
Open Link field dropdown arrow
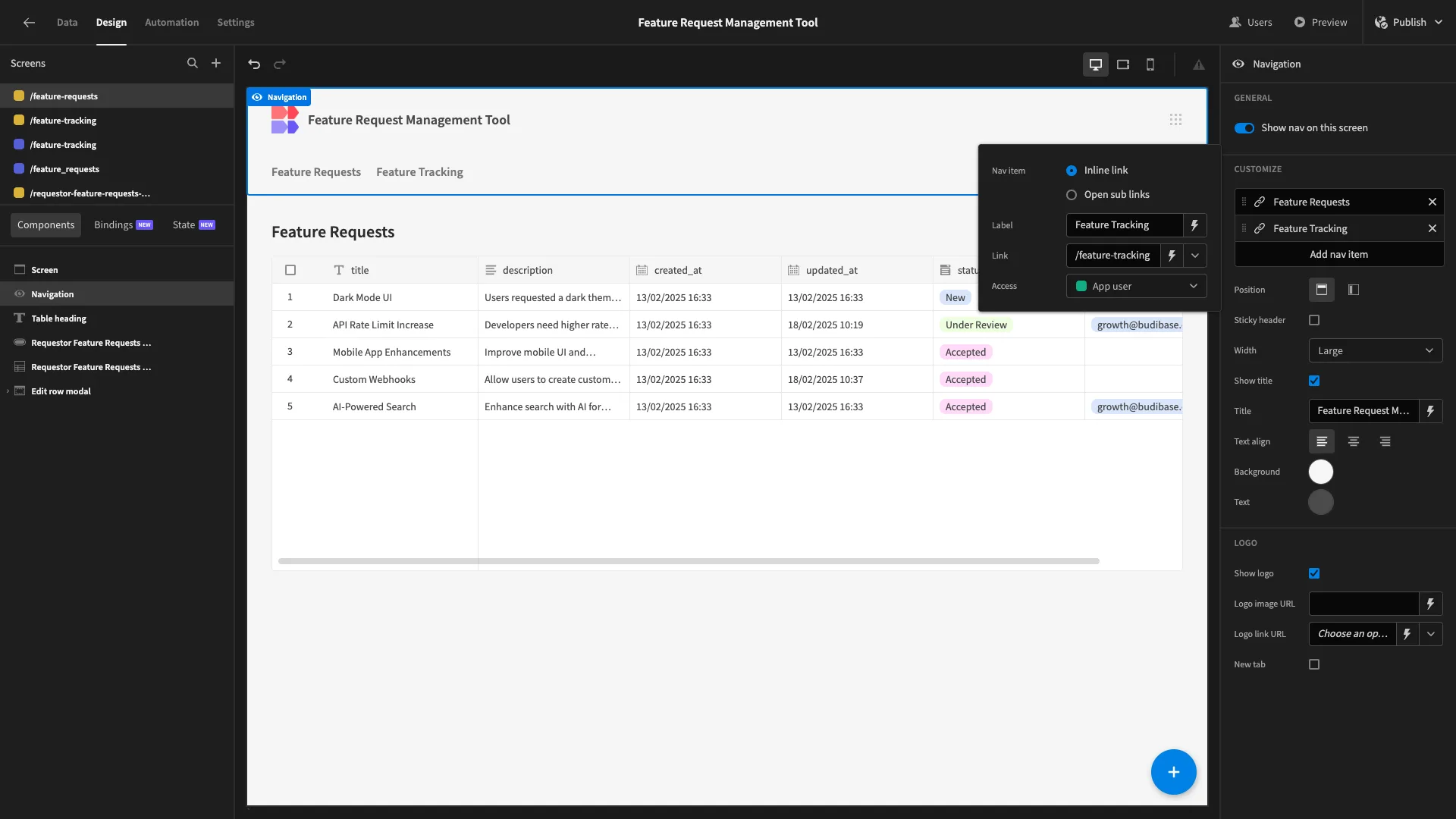pos(1195,256)
